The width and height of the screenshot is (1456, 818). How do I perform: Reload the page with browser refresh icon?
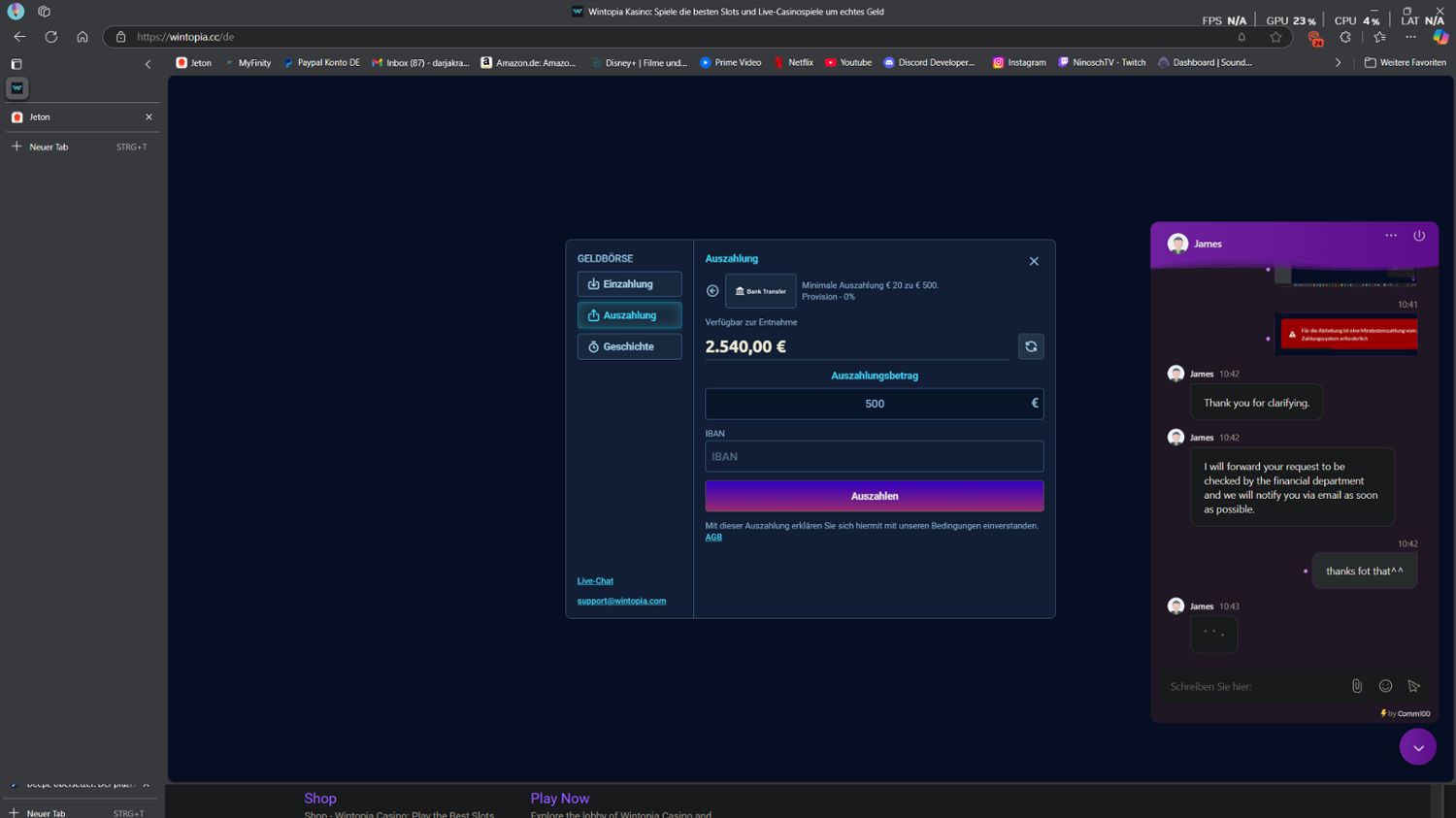pyautogui.click(x=51, y=37)
